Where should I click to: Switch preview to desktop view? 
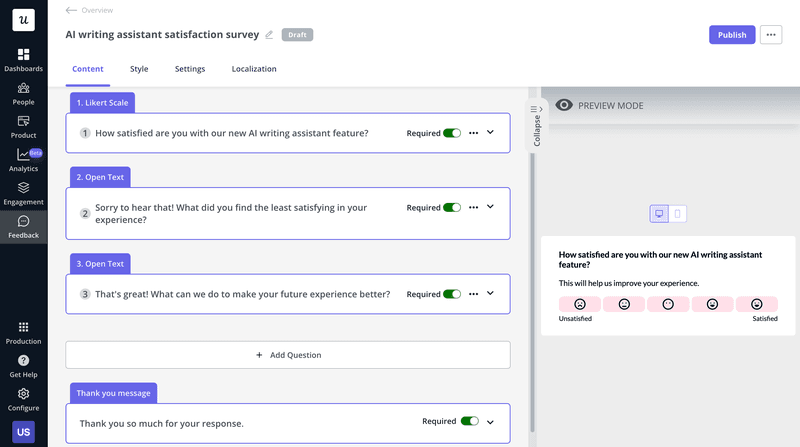pyautogui.click(x=659, y=213)
